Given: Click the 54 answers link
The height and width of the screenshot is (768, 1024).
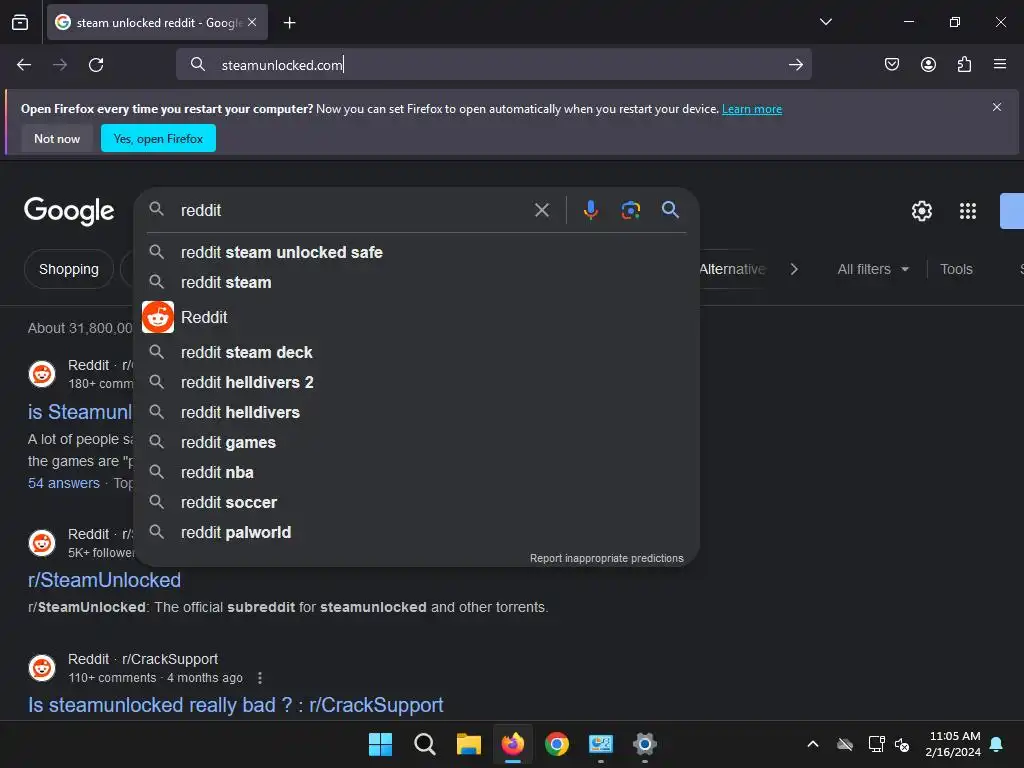Looking at the screenshot, I should [64, 483].
